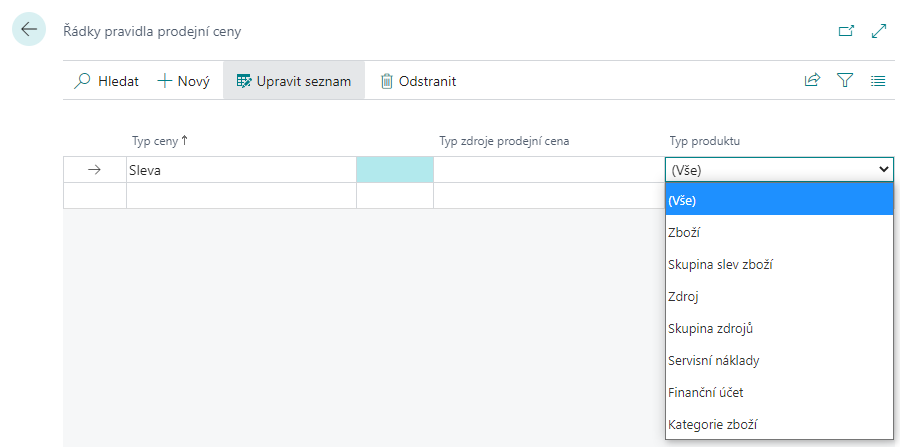Select Zboží from dropdown list
Viewport: 900px width, 447px height.
point(685,232)
